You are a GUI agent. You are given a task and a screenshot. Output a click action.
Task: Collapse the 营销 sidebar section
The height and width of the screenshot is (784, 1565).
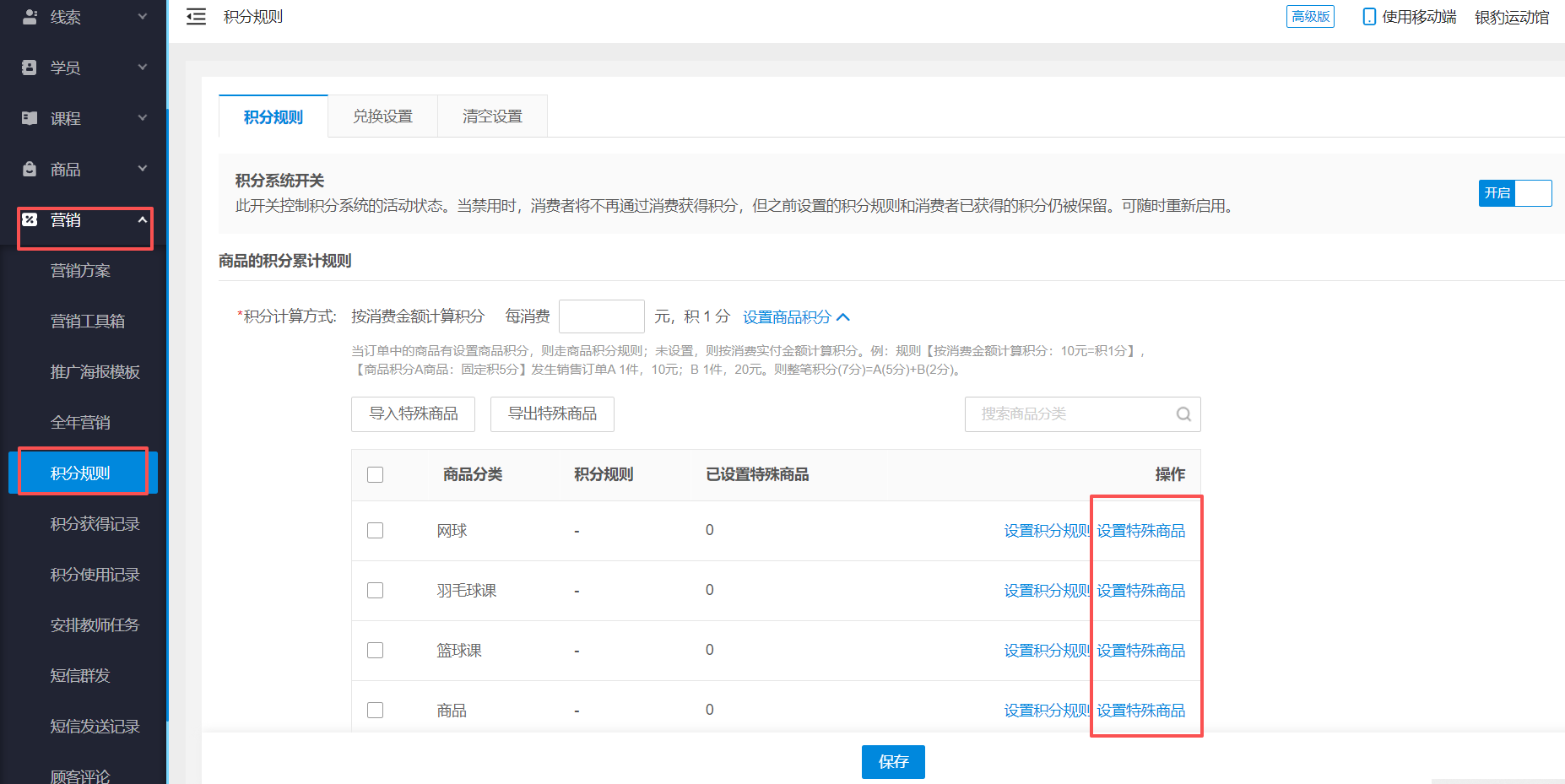click(x=142, y=221)
